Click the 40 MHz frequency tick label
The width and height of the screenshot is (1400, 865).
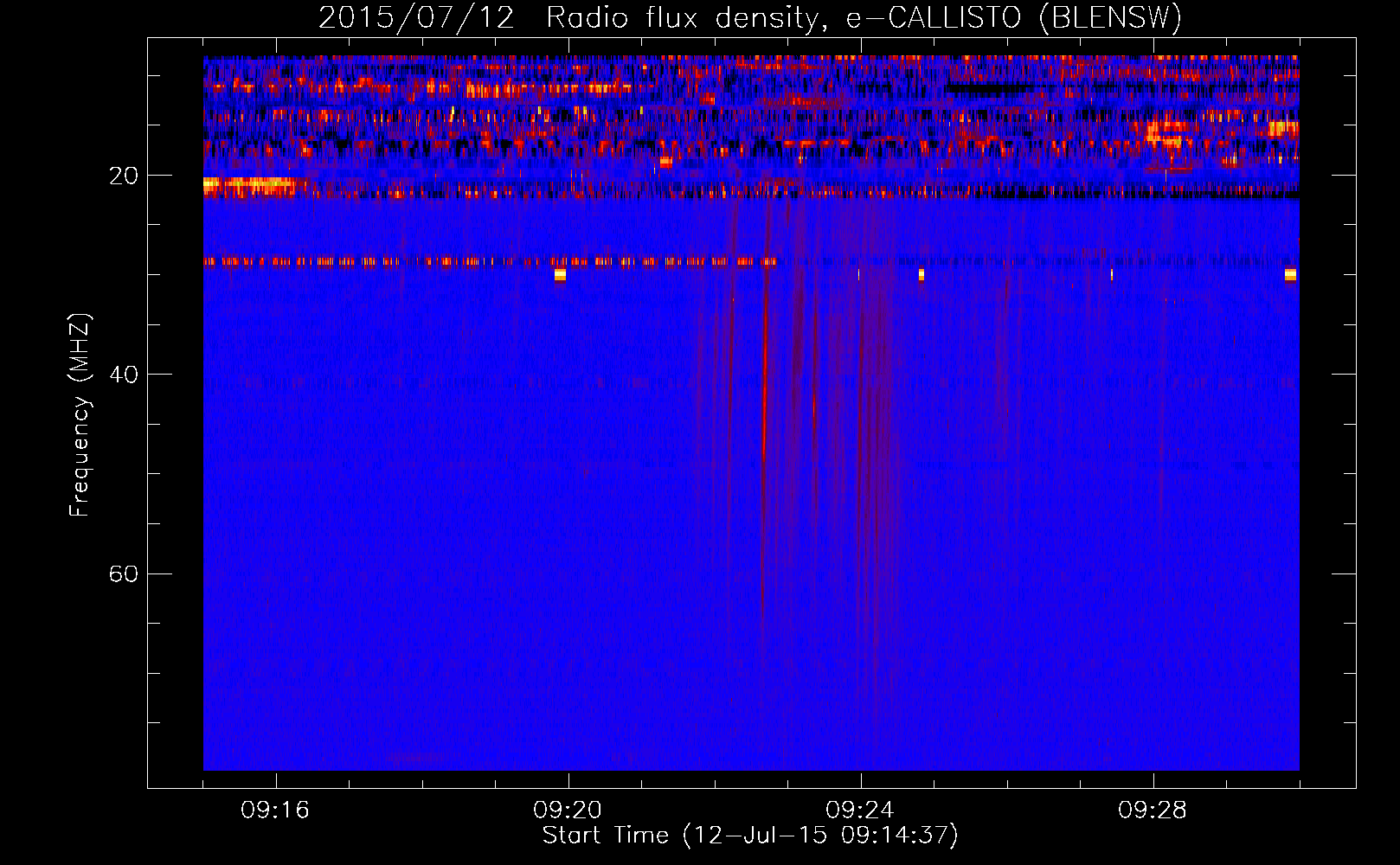pos(124,375)
